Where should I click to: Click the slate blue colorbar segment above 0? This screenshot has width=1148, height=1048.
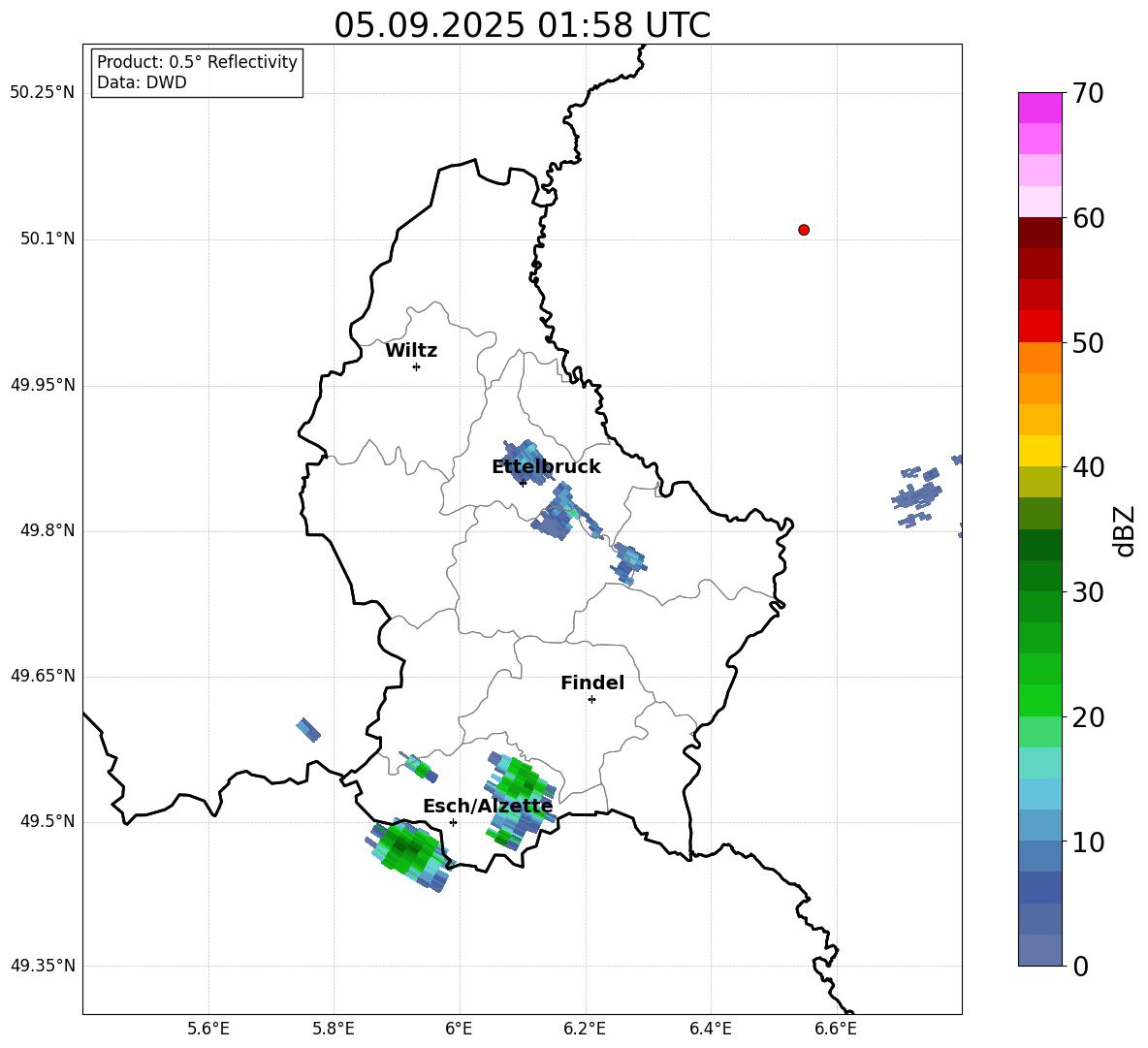(x=1040, y=950)
